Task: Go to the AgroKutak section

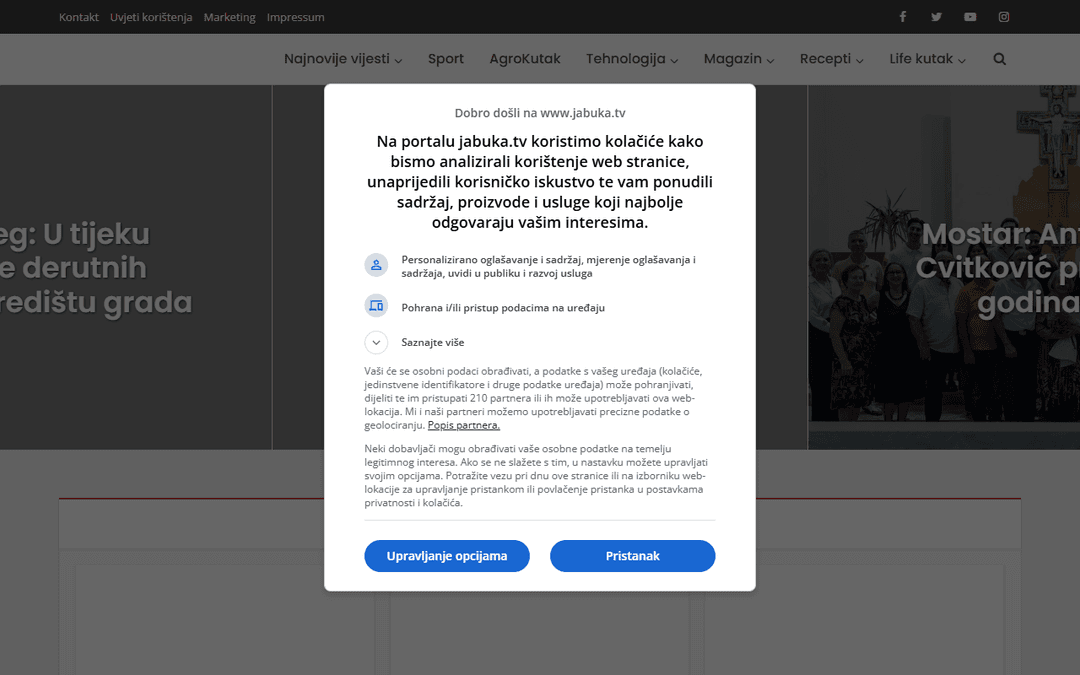Action: [x=525, y=59]
